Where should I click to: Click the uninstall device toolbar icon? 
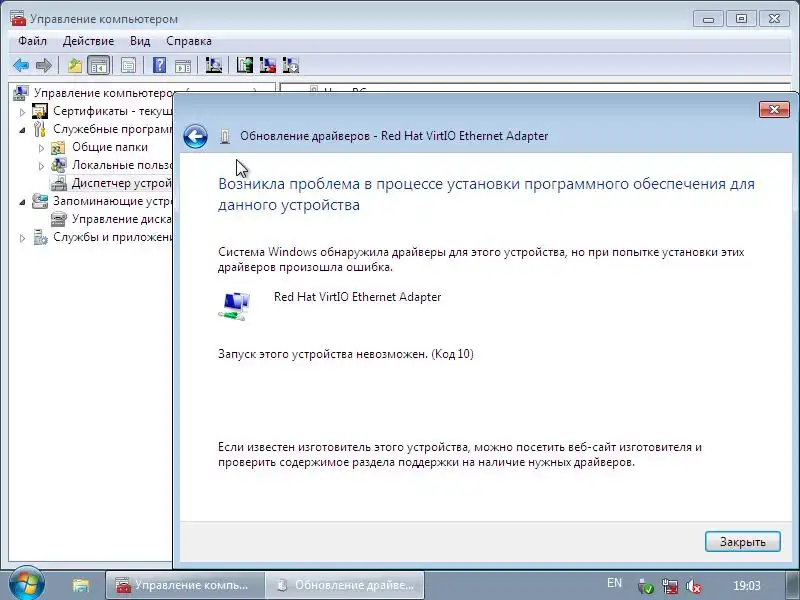click(267, 65)
